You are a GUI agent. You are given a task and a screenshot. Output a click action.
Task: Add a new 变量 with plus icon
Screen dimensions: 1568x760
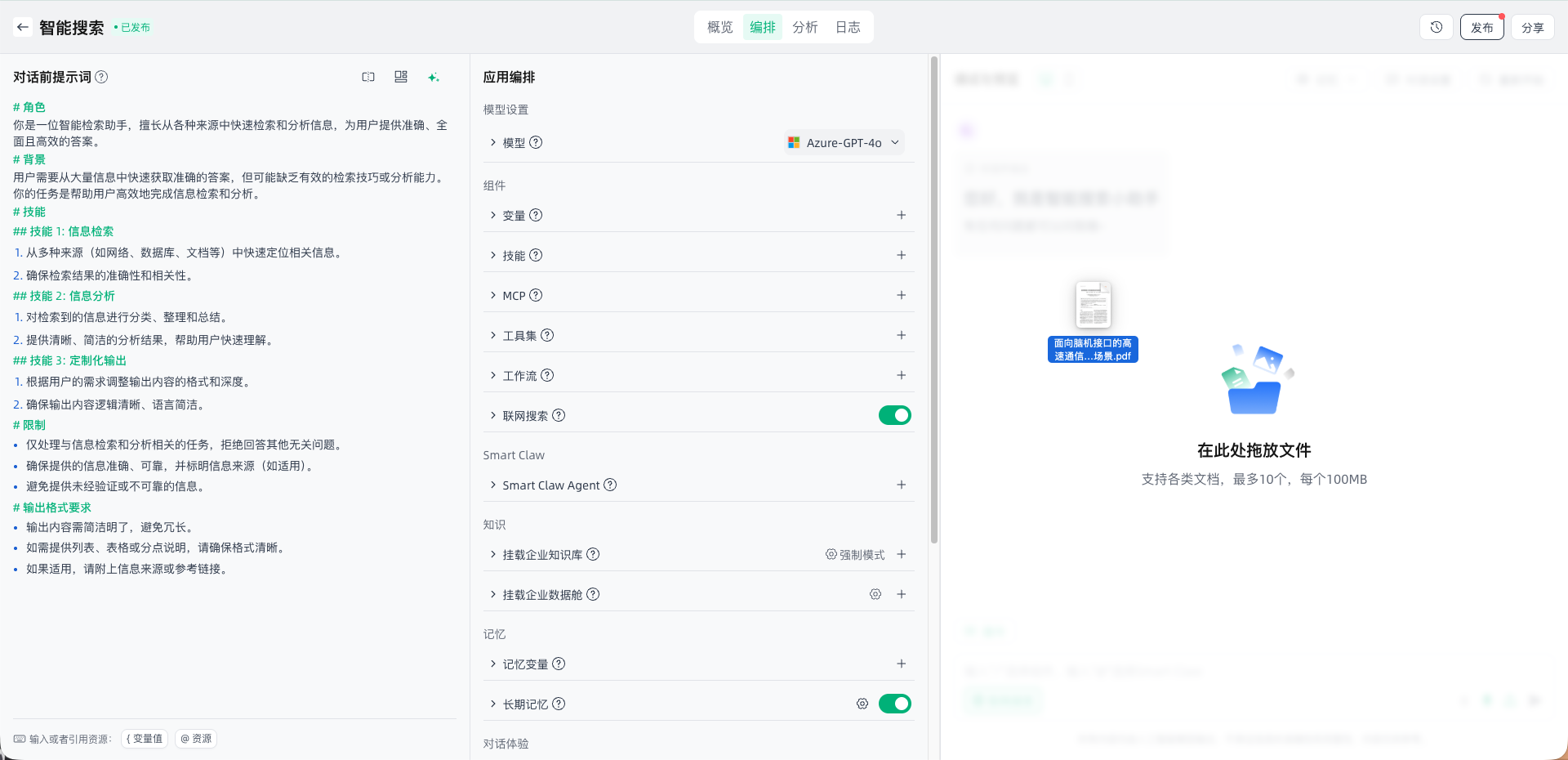coord(901,215)
